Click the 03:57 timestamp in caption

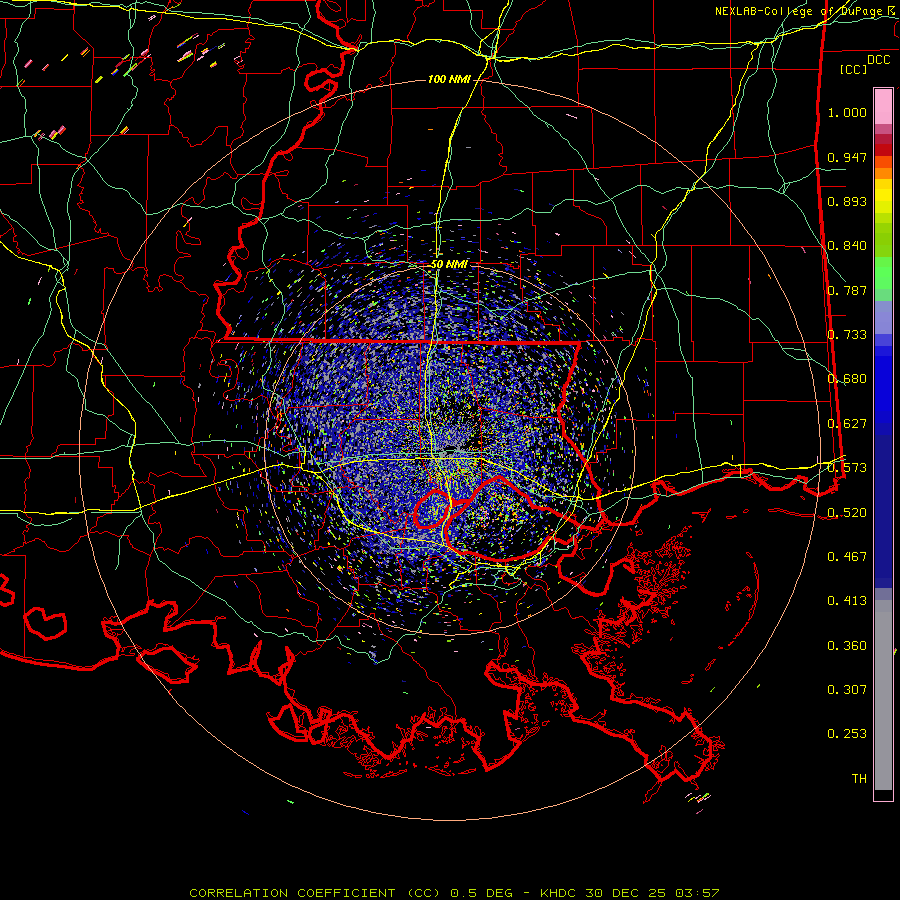[x=697, y=893]
